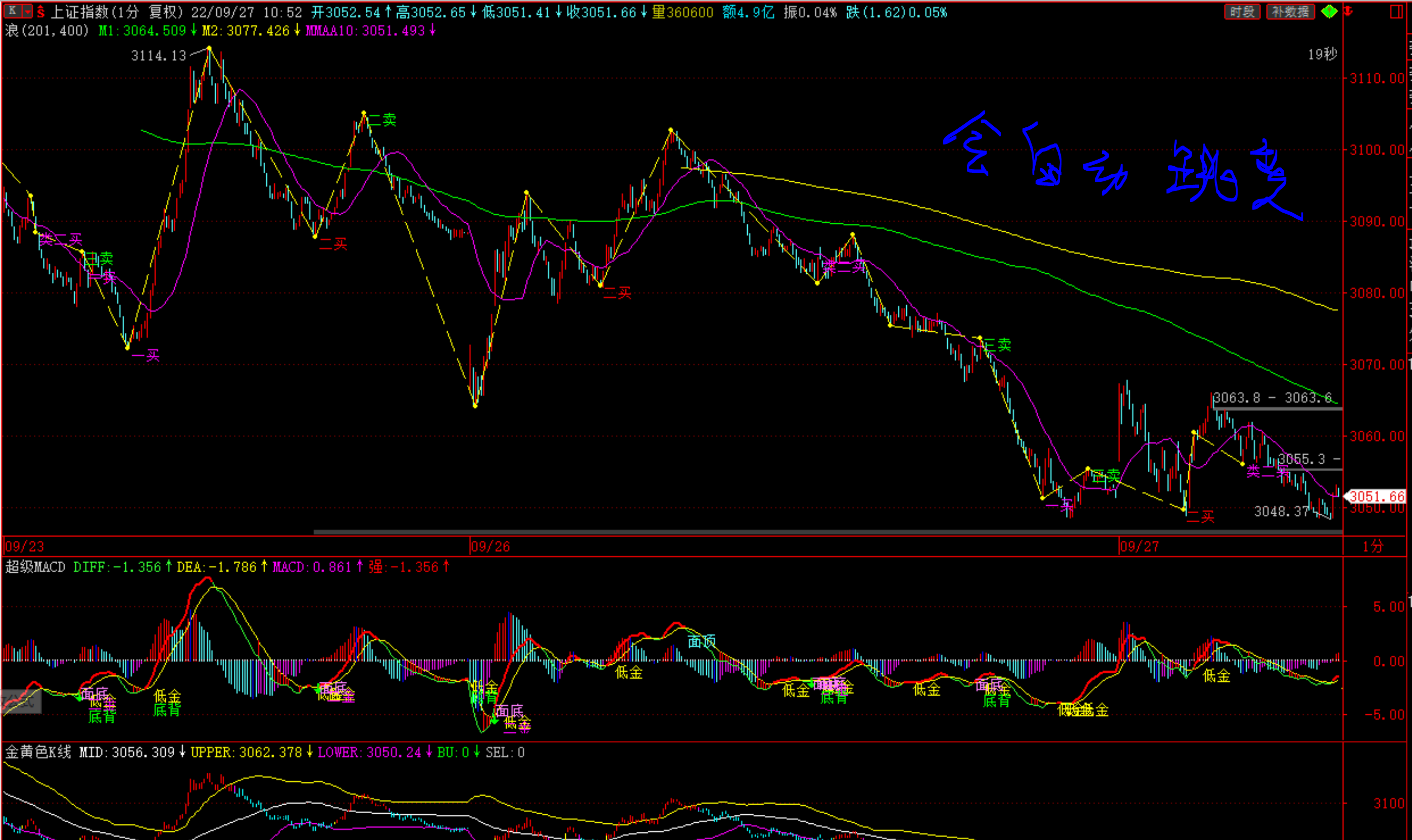
Task: Click the K chart-type button
Action: 13,10
